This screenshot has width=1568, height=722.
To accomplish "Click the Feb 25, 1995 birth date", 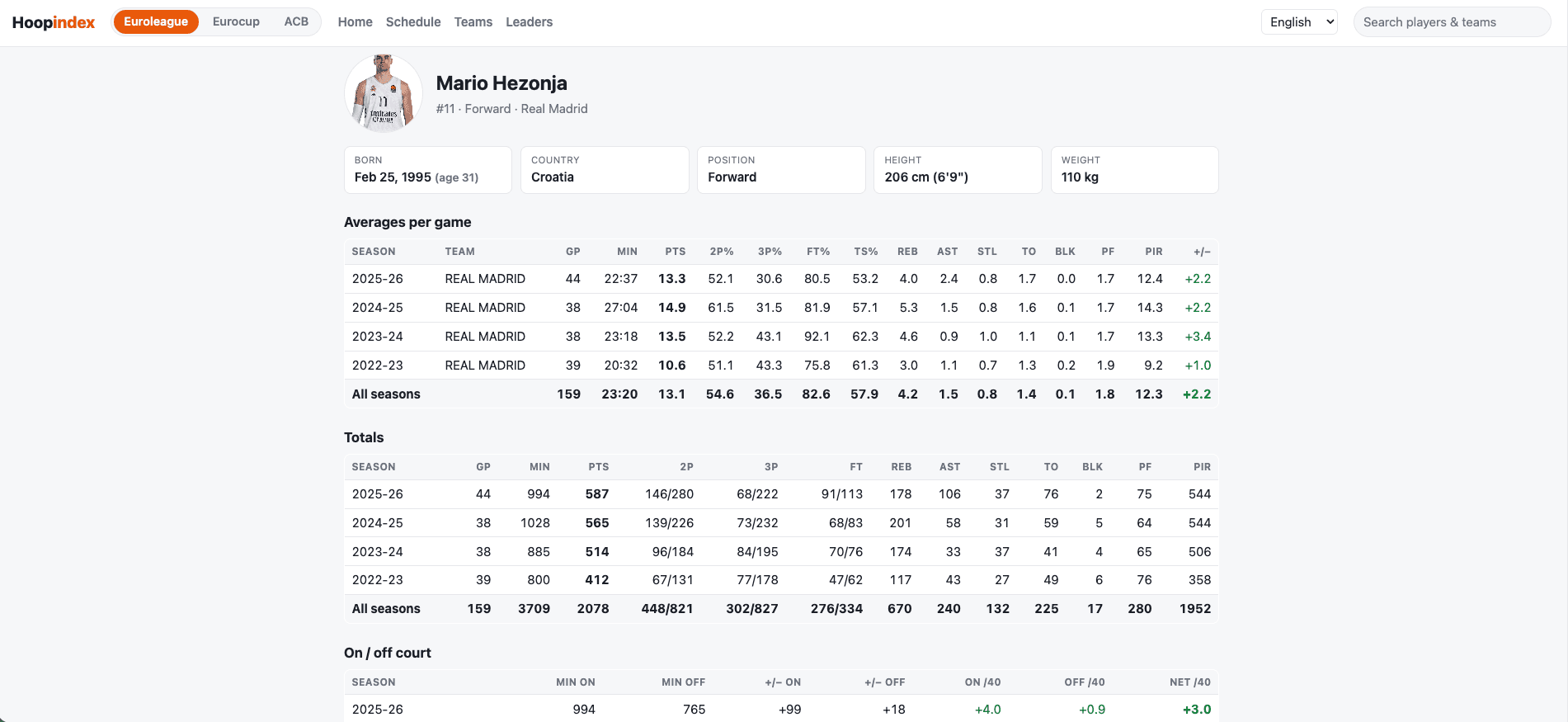I will (x=393, y=177).
